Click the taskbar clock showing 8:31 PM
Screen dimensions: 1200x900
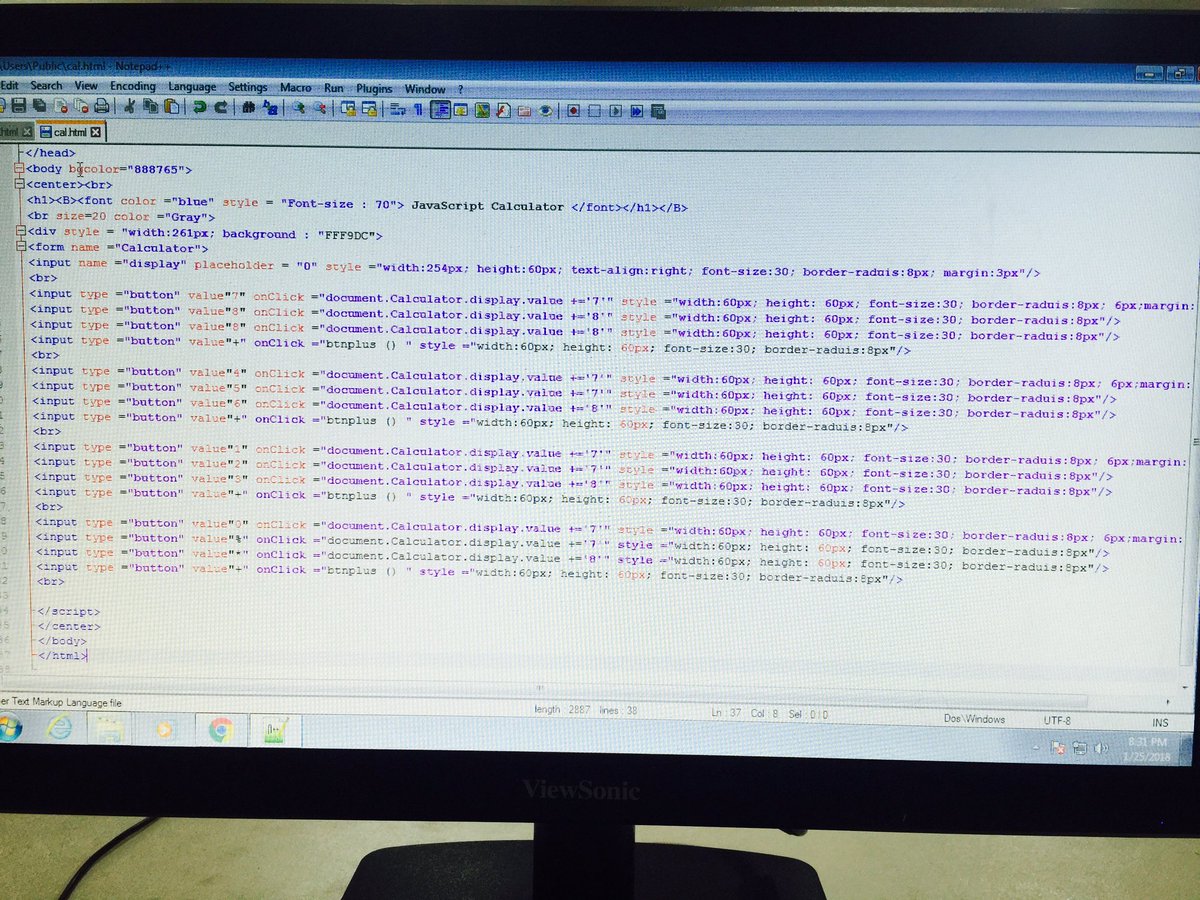[x=1147, y=749]
